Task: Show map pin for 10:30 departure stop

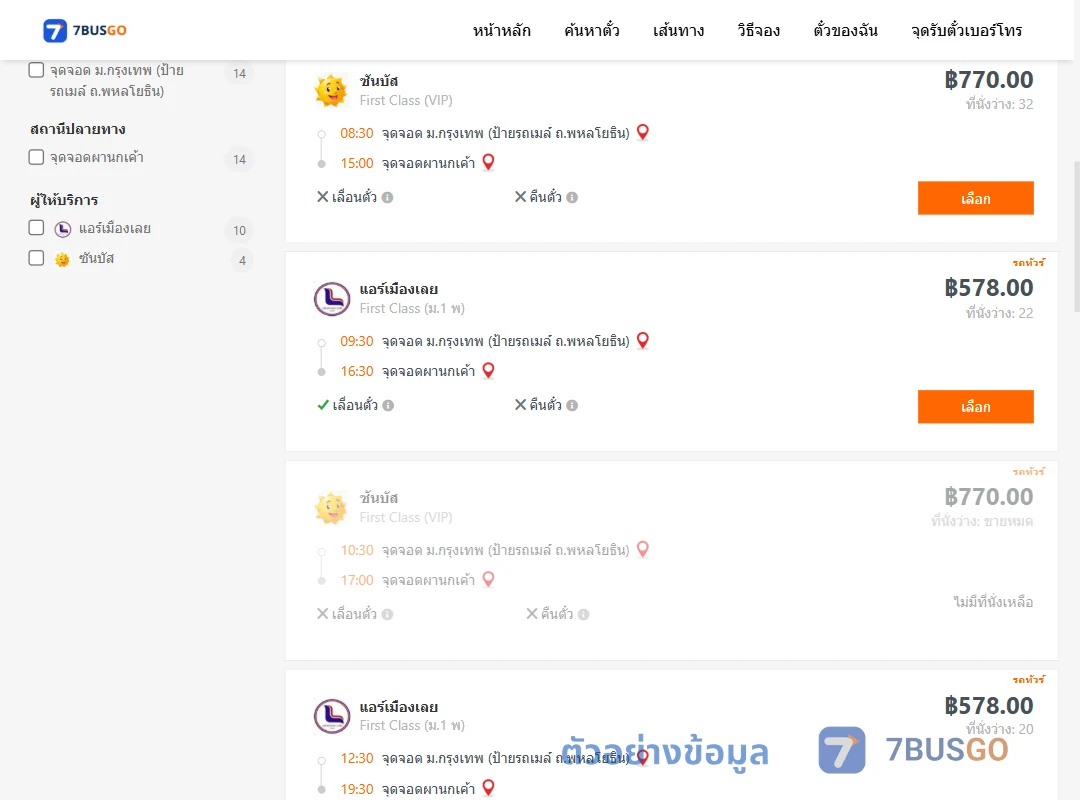Action: coord(643,549)
